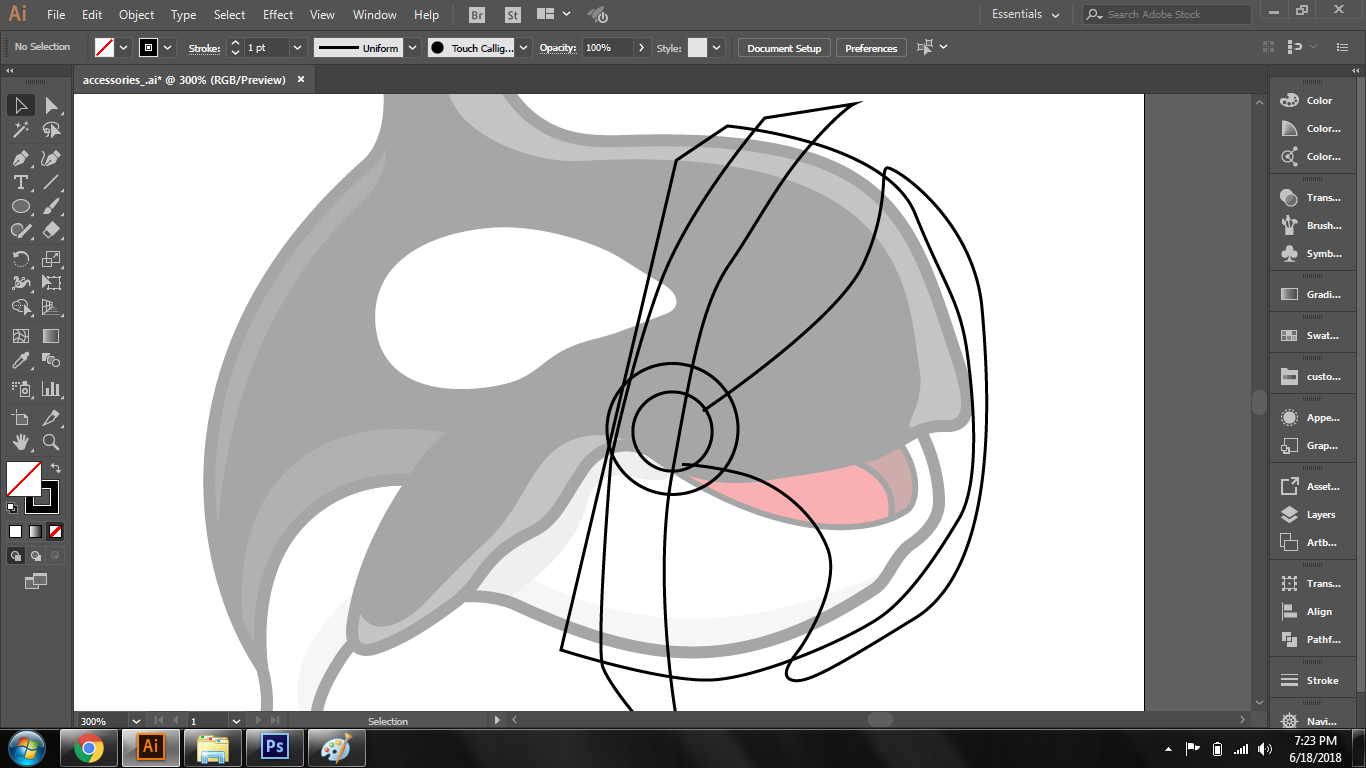This screenshot has width=1366, height=768.
Task: Select the Paintbrush tool
Action: point(51,206)
